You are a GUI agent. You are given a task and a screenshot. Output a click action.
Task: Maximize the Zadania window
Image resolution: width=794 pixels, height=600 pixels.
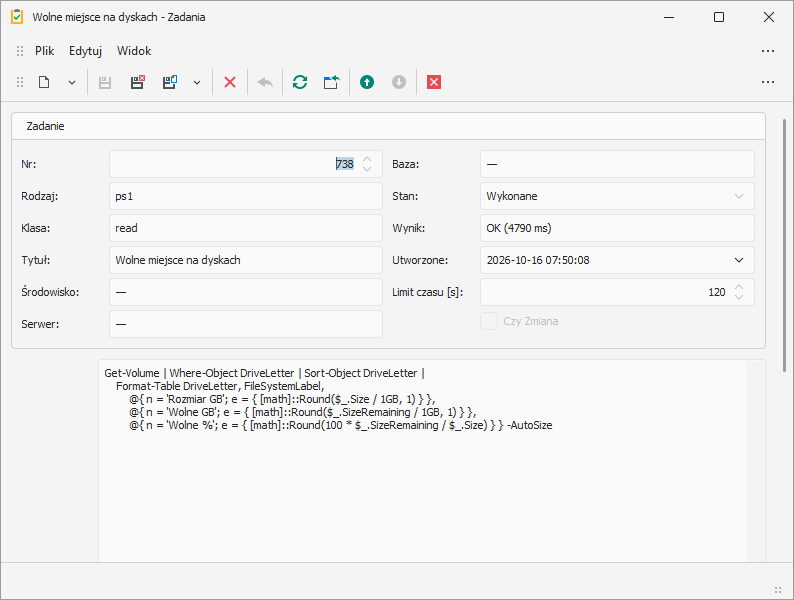[719, 17]
